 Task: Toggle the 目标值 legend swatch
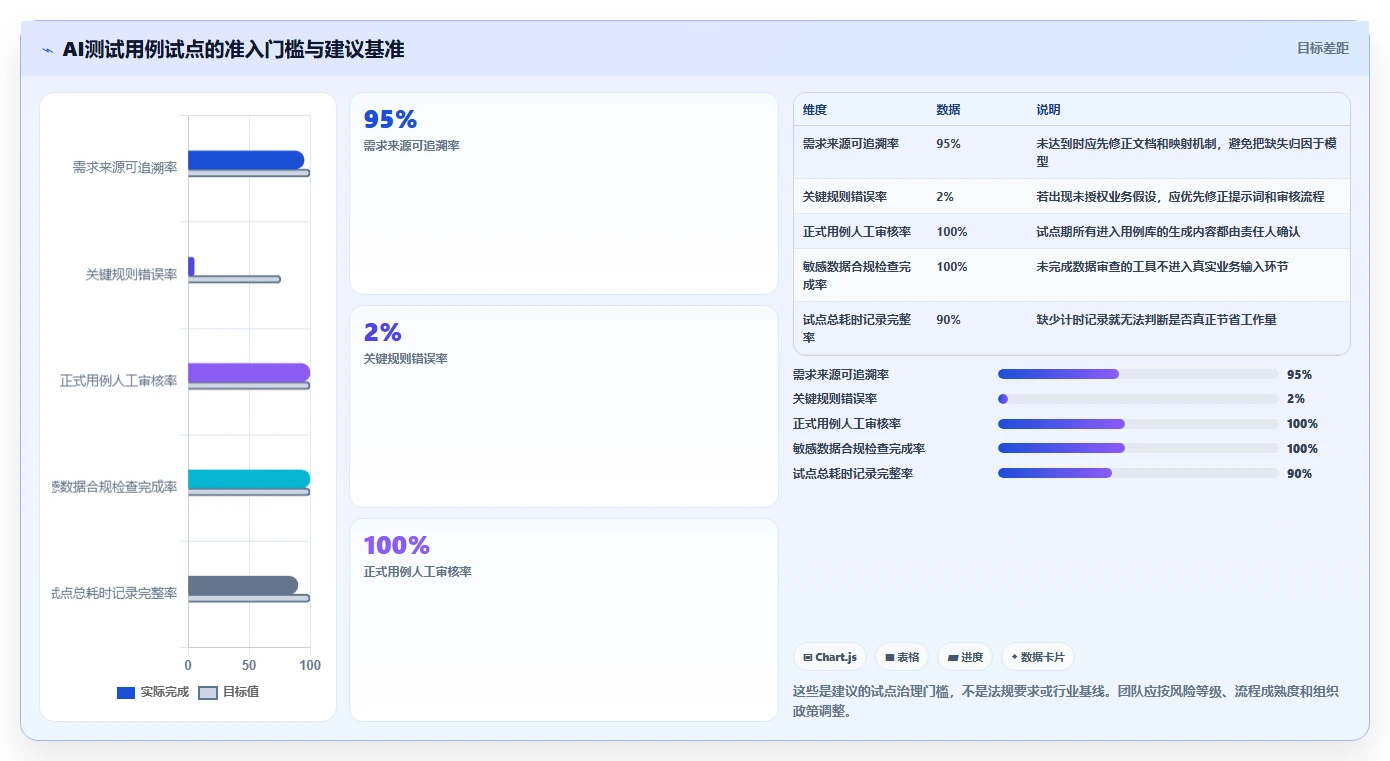click(x=208, y=692)
